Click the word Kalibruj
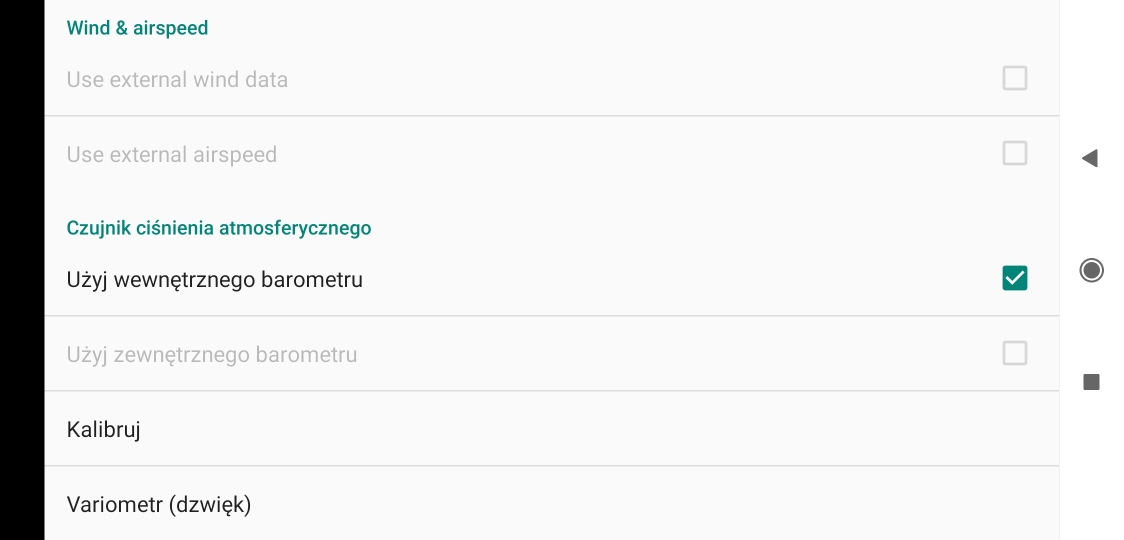This screenshot has height=540, width=1124. (x=103, y=430)
